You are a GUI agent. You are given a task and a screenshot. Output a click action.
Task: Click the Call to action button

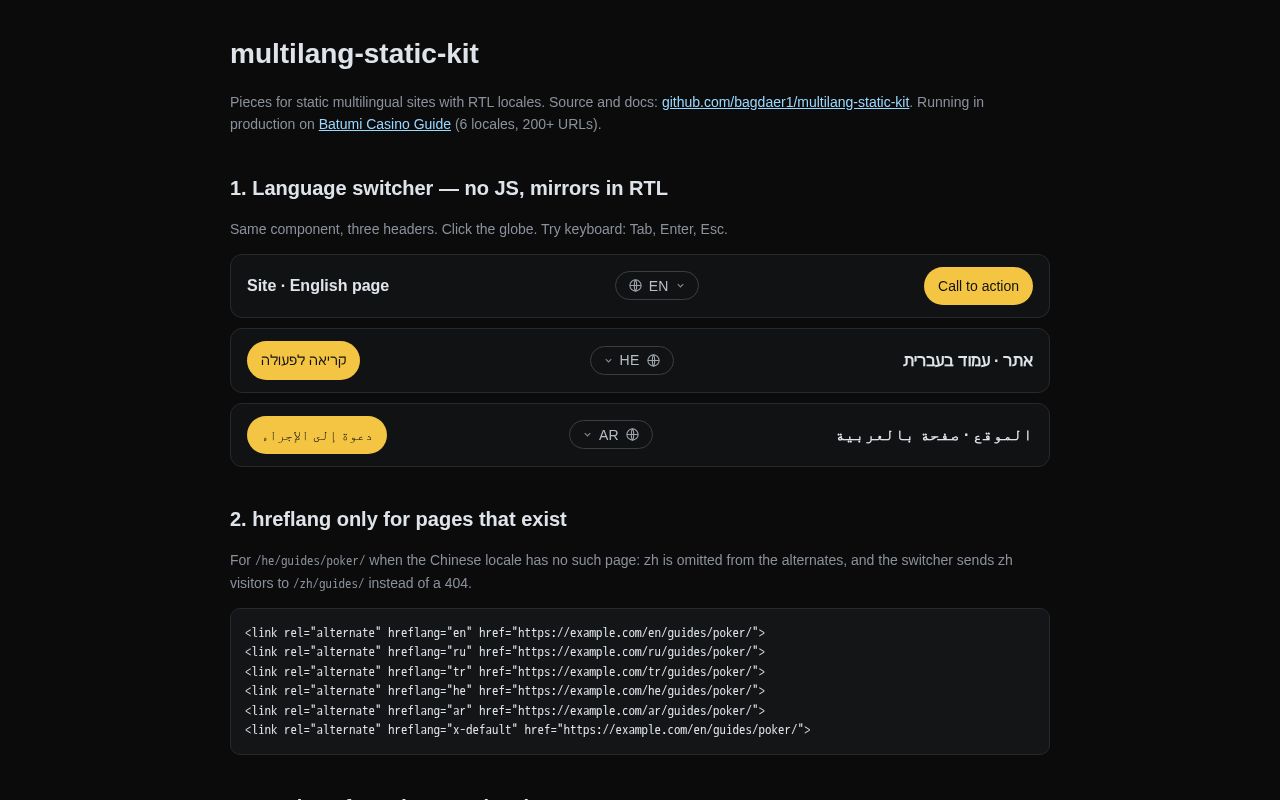click(978, 286)
